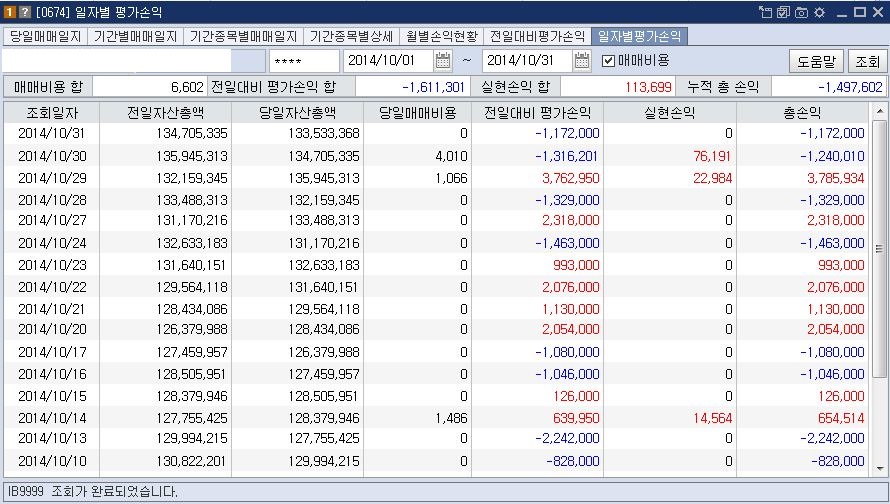The width and height of the screenshot is (890, 504).
Task: Click realized profit 22,984
Action: 712,178
